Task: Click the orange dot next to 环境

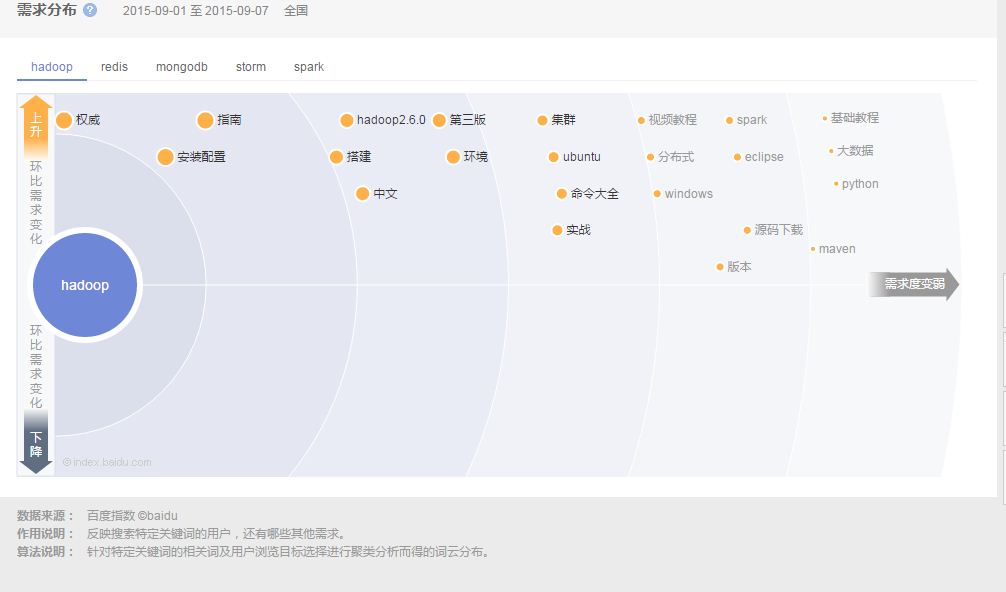Action: pyautogui.click(x=453, y=157)
